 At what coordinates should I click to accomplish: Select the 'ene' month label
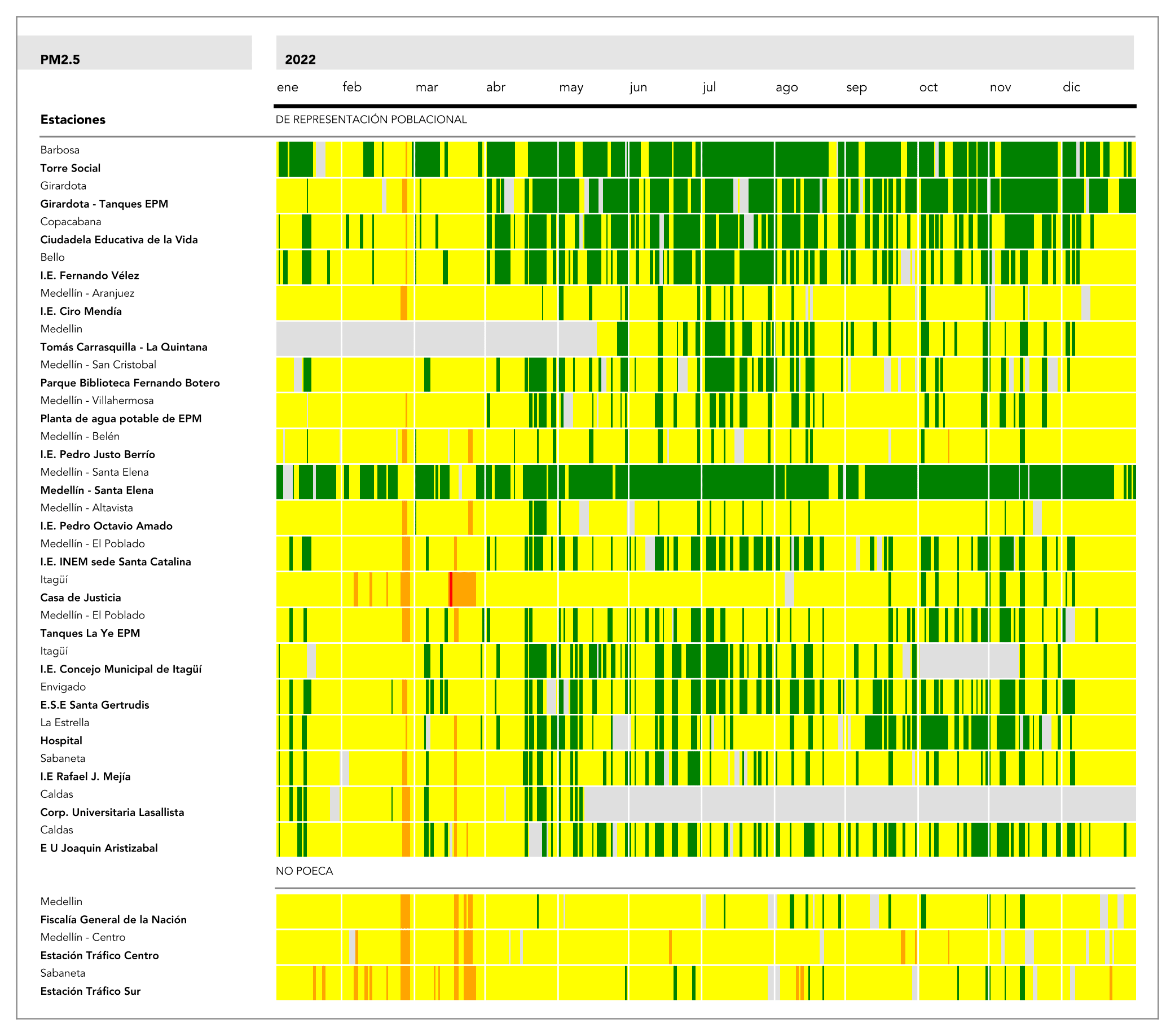click(x=288, y=87)
